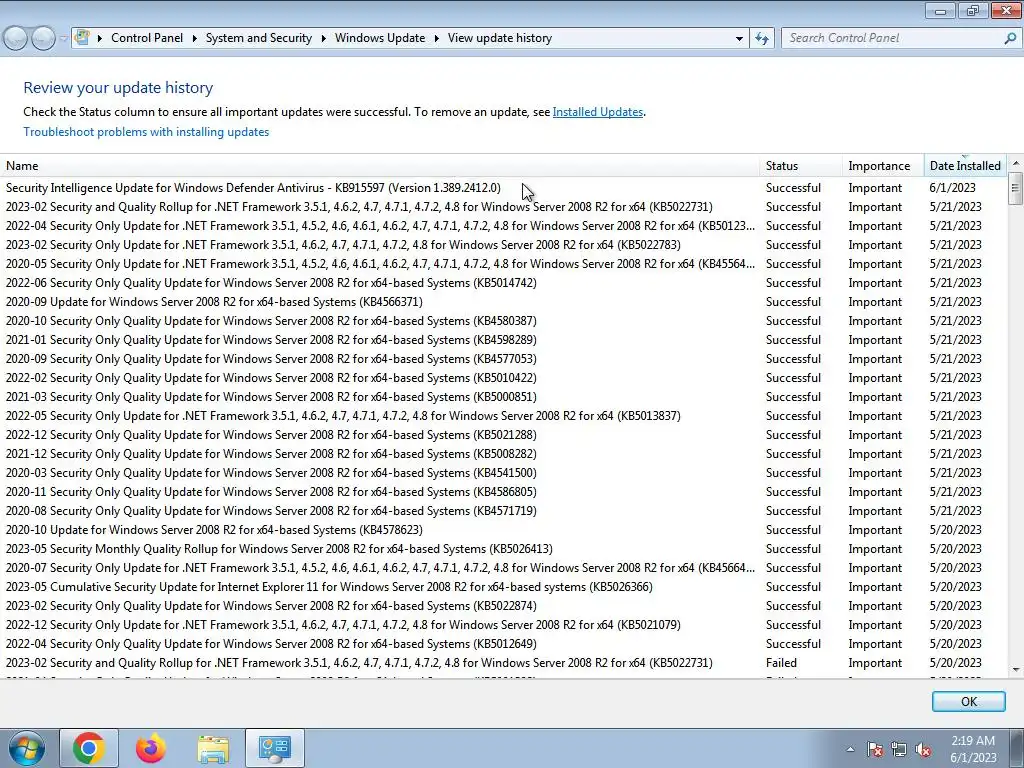The height and width of the screenshot is (768, 1024).
Task: Expand arrow after Windows Update breadcrumb
Action: 436,38
